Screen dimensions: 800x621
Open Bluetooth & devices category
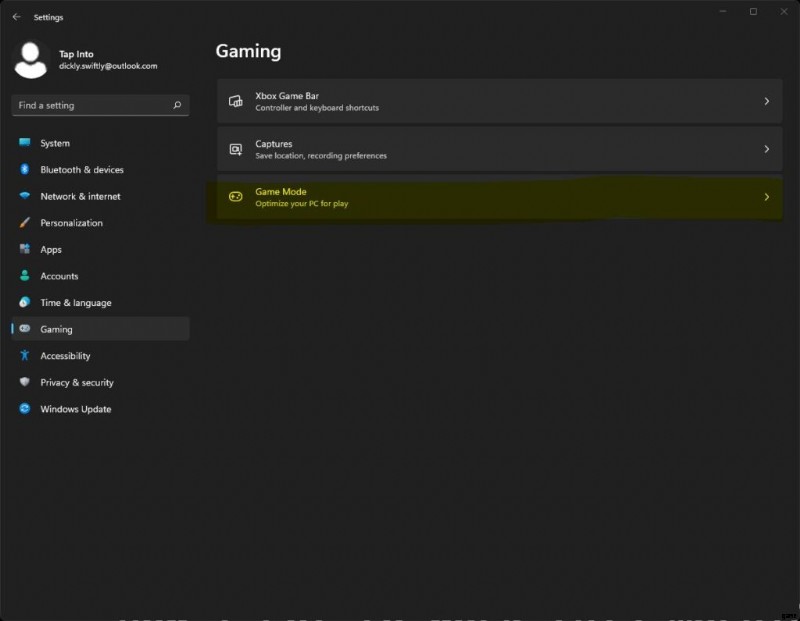point(101,169)
